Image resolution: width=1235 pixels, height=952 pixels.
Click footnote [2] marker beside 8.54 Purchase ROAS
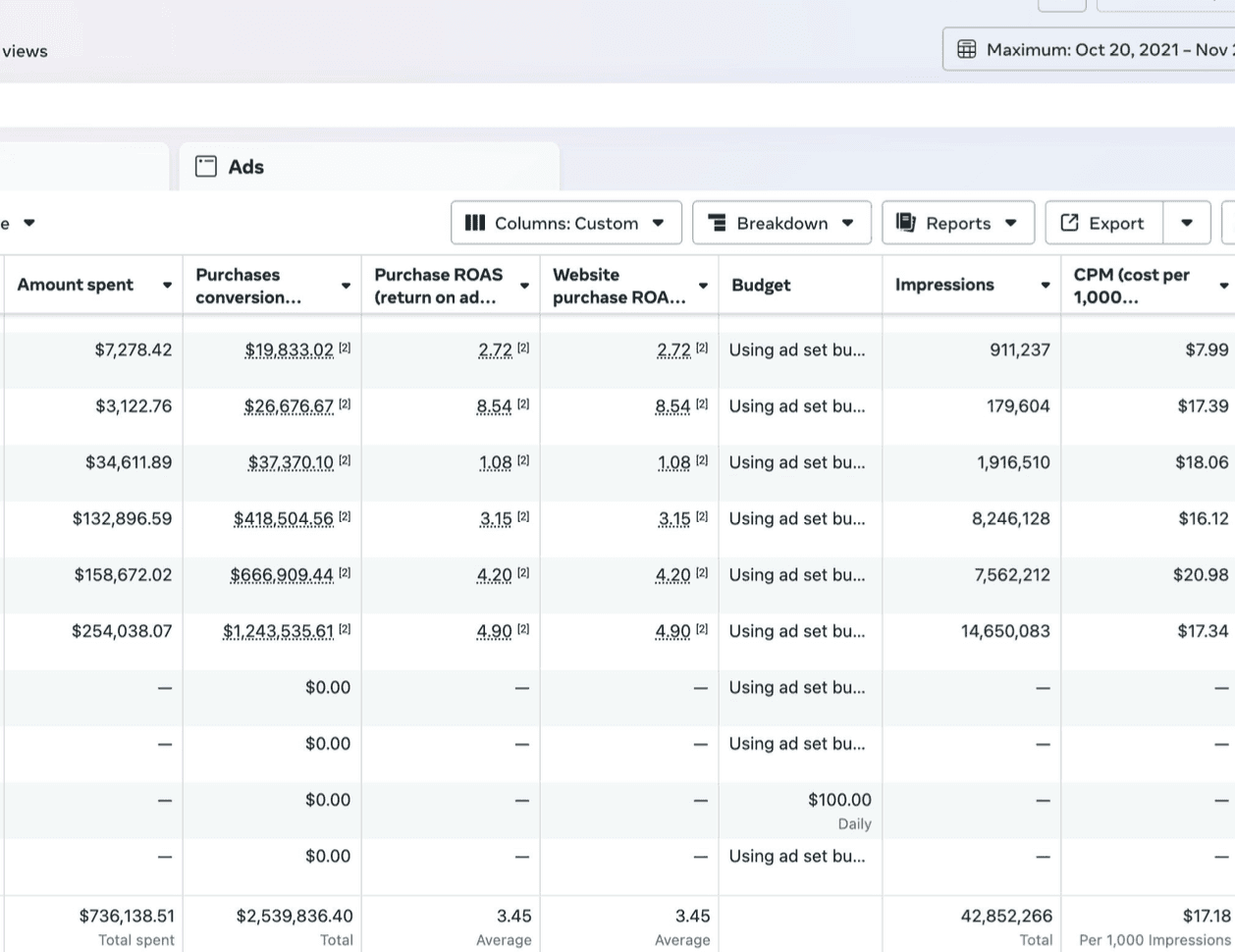(523, 404)
